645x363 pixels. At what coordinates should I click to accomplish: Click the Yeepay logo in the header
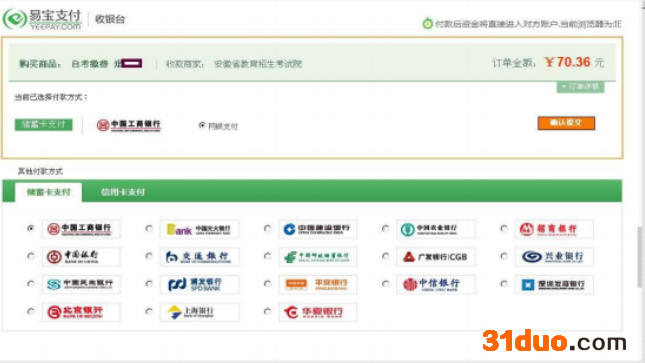click(42, 19)
